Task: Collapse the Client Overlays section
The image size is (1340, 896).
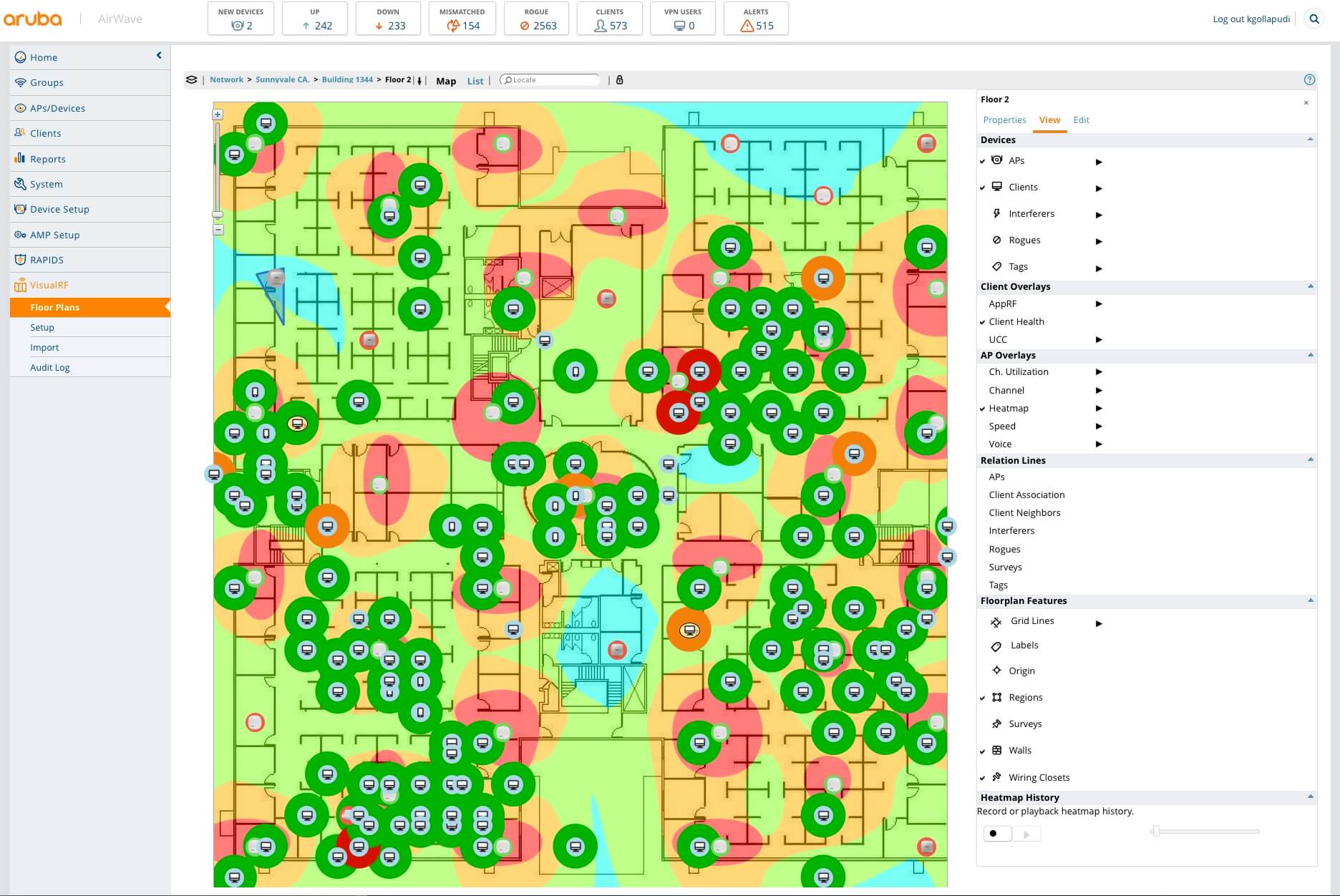Action: (x=1310, y=286)
